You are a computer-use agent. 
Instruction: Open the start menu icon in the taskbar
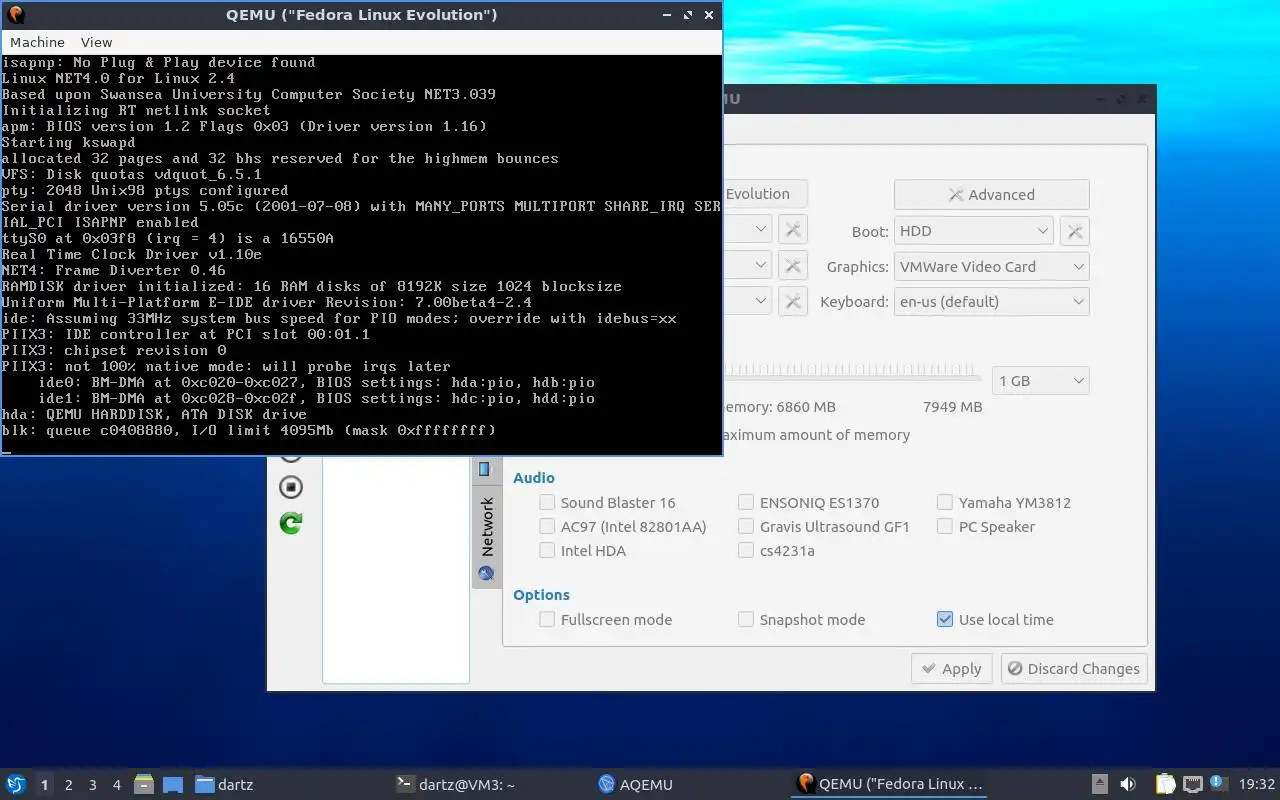(x=16, y=784)
